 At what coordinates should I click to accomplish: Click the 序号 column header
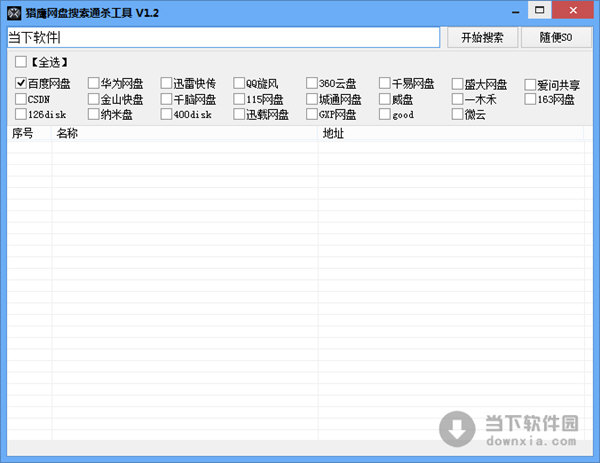[x=29, y=133]
